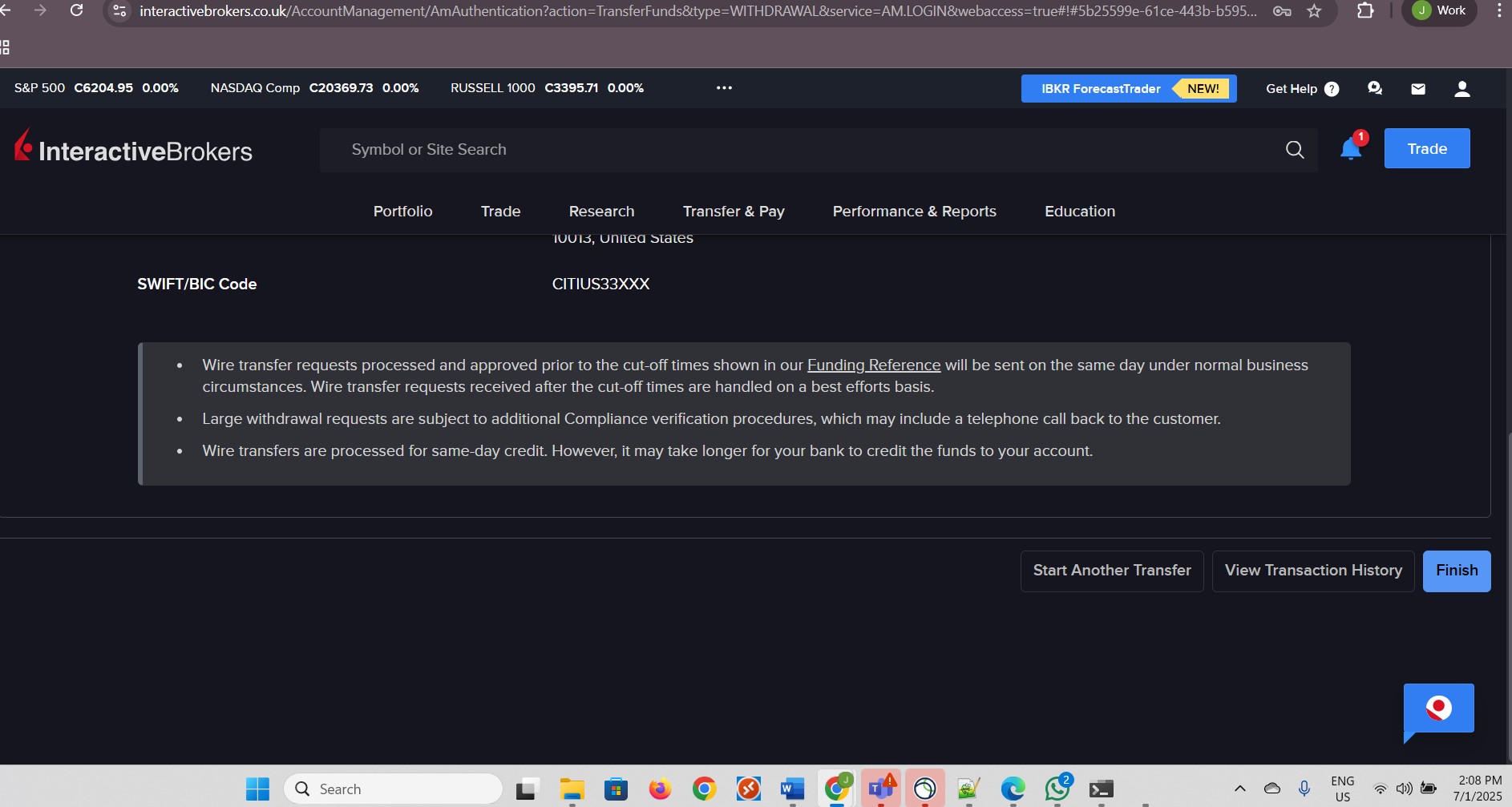
Task: Show hidden system tray icons
Action: pos(1239,789)
